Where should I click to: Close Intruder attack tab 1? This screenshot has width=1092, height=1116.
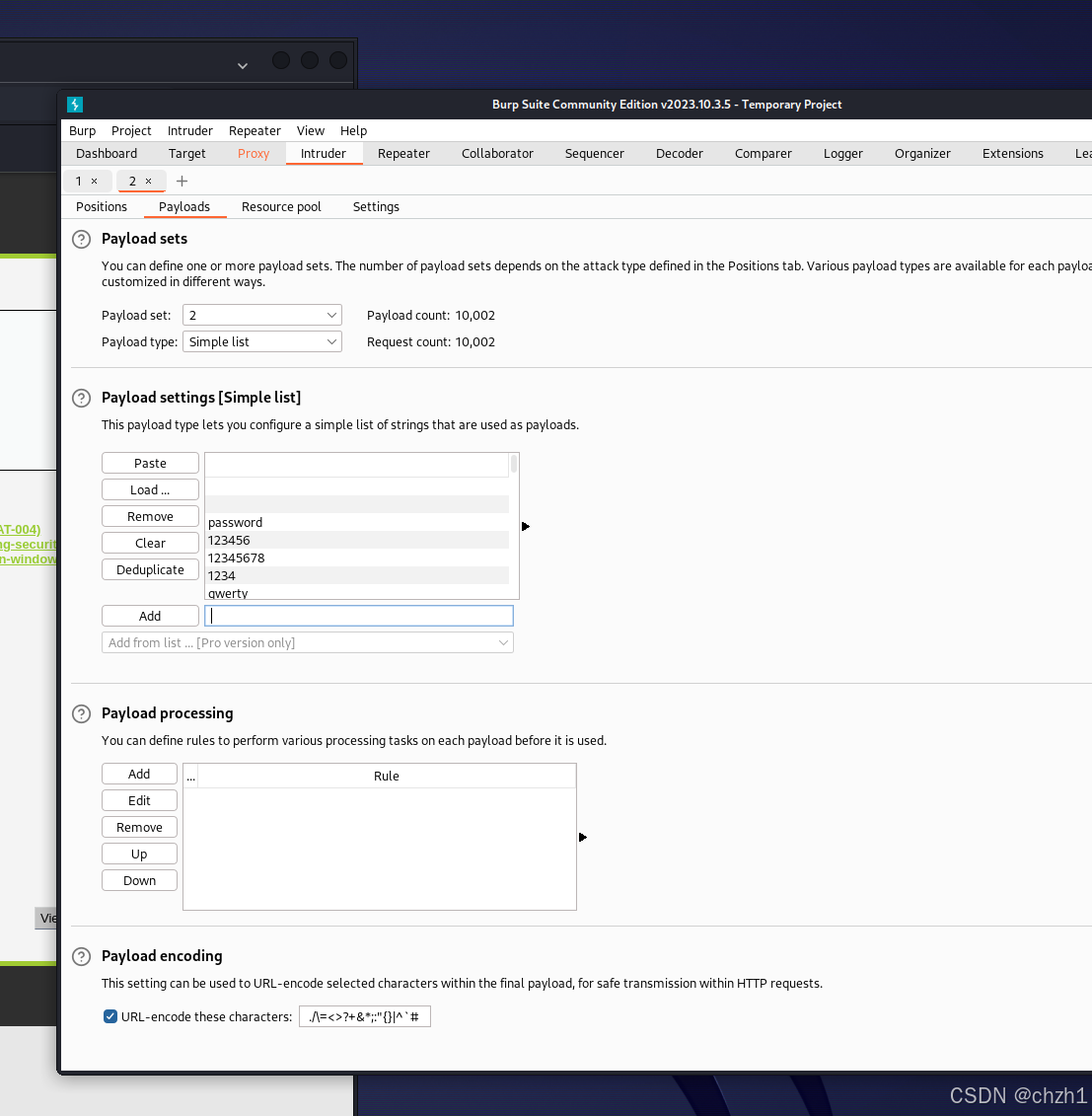coord(94,182)
